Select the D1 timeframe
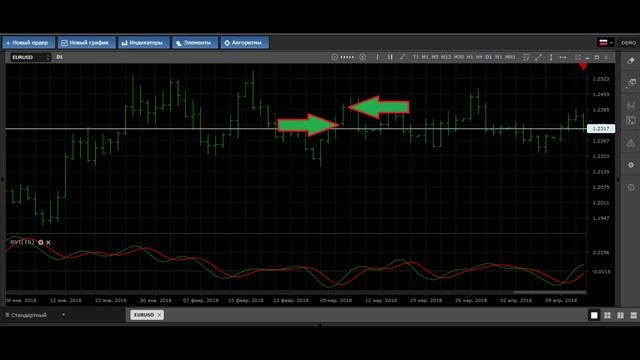Viewport: 640px width, 360px height. tap(489, 57)
